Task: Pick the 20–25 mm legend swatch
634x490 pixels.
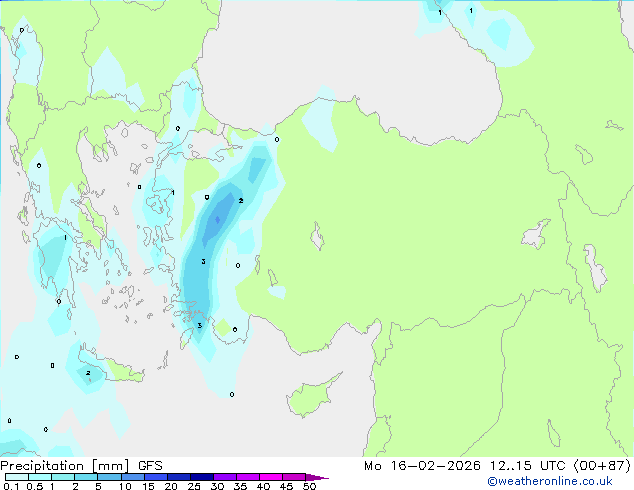Action: coord(178,477)
